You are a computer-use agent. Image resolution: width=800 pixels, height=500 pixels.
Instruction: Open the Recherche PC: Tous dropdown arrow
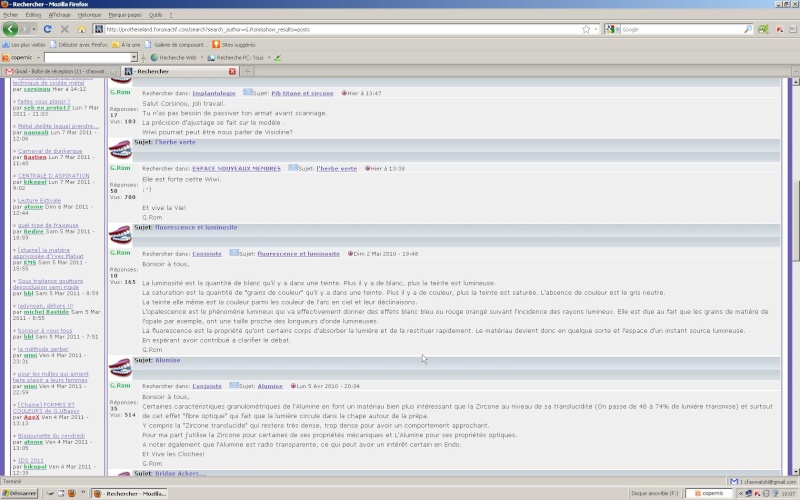(x=269, y=58)
